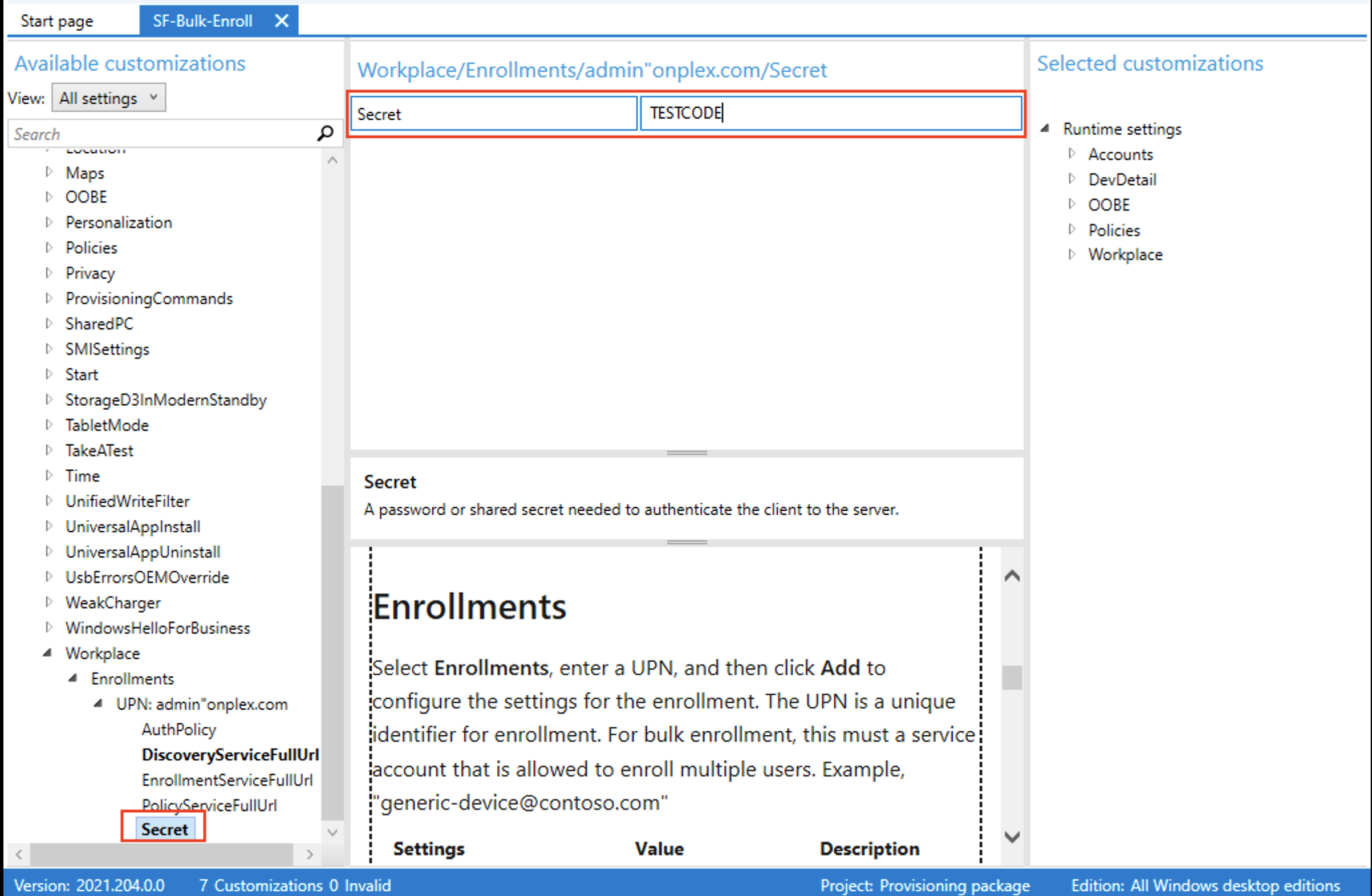
Task: Expand the UniversalAppInstall node
Action: (49, 526)
